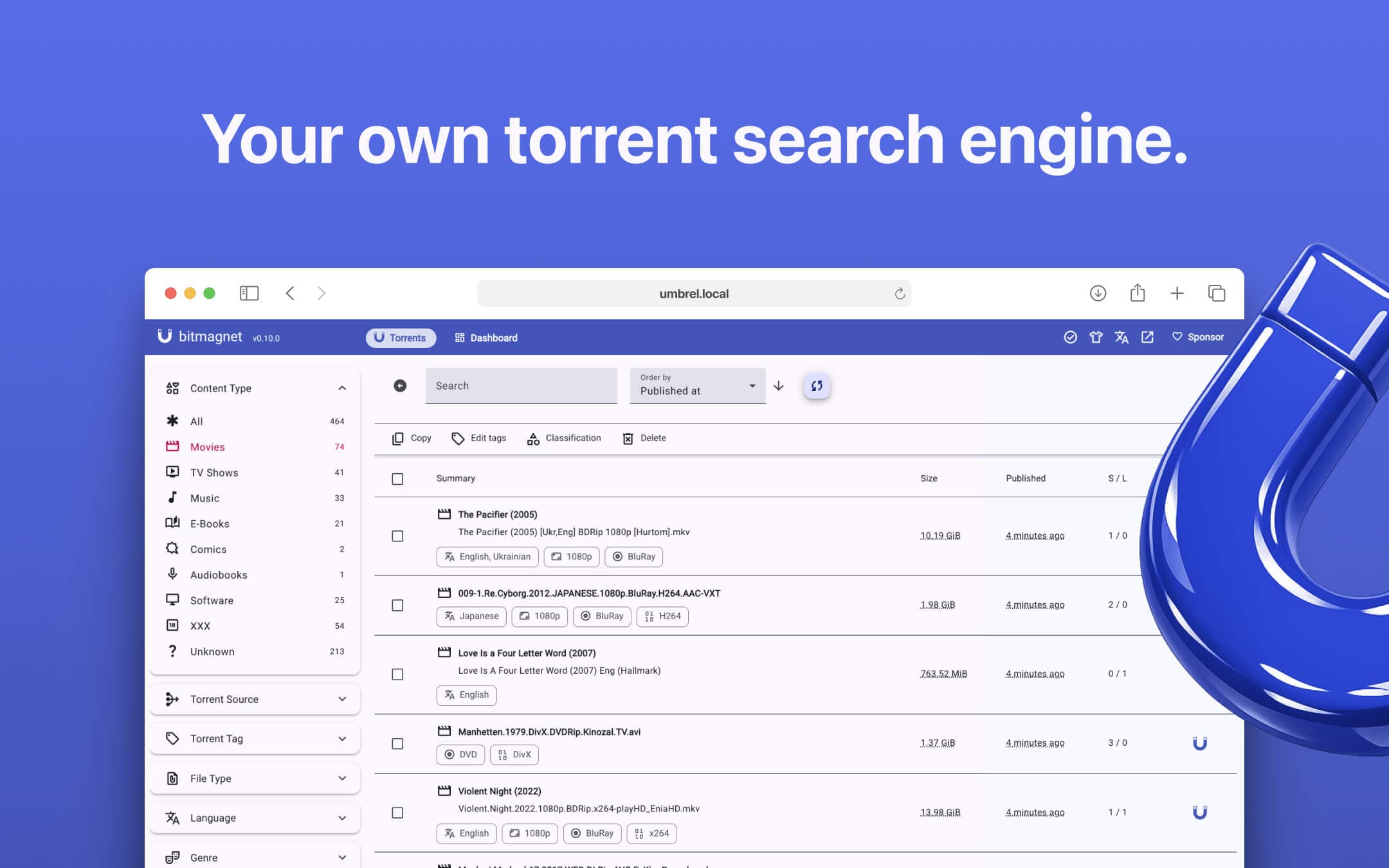The width and height of the screenshot is (1389, 868).
Task: Click the Size column header
Action: pos(929,478)
